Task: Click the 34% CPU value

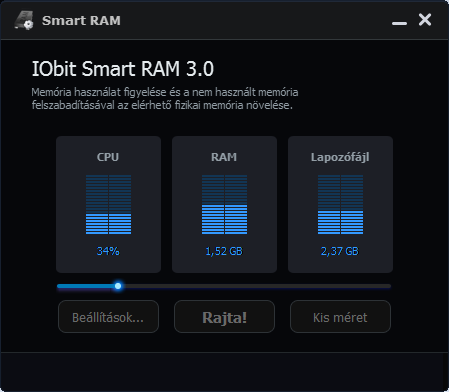Action: pos(108,251)
